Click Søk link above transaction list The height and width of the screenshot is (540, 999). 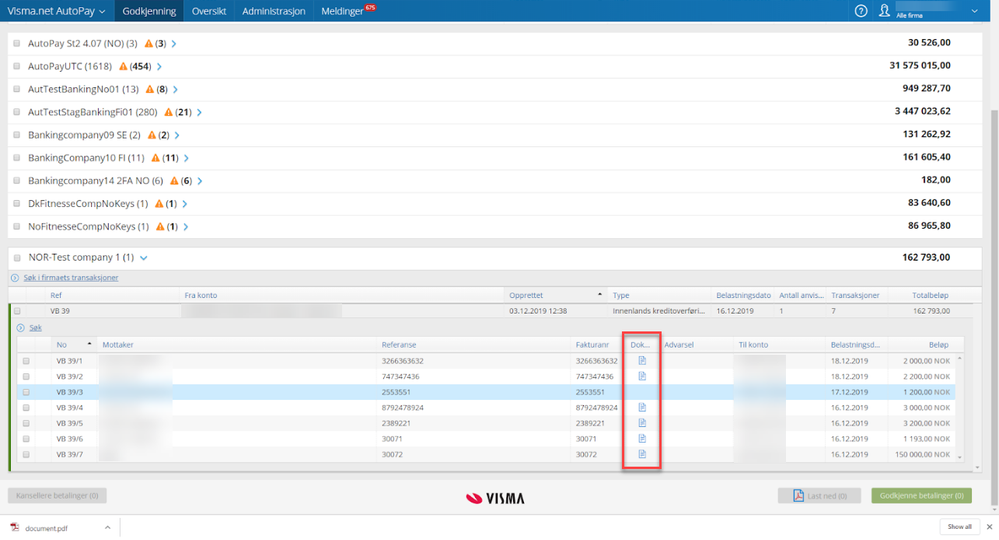click(36, 328)
